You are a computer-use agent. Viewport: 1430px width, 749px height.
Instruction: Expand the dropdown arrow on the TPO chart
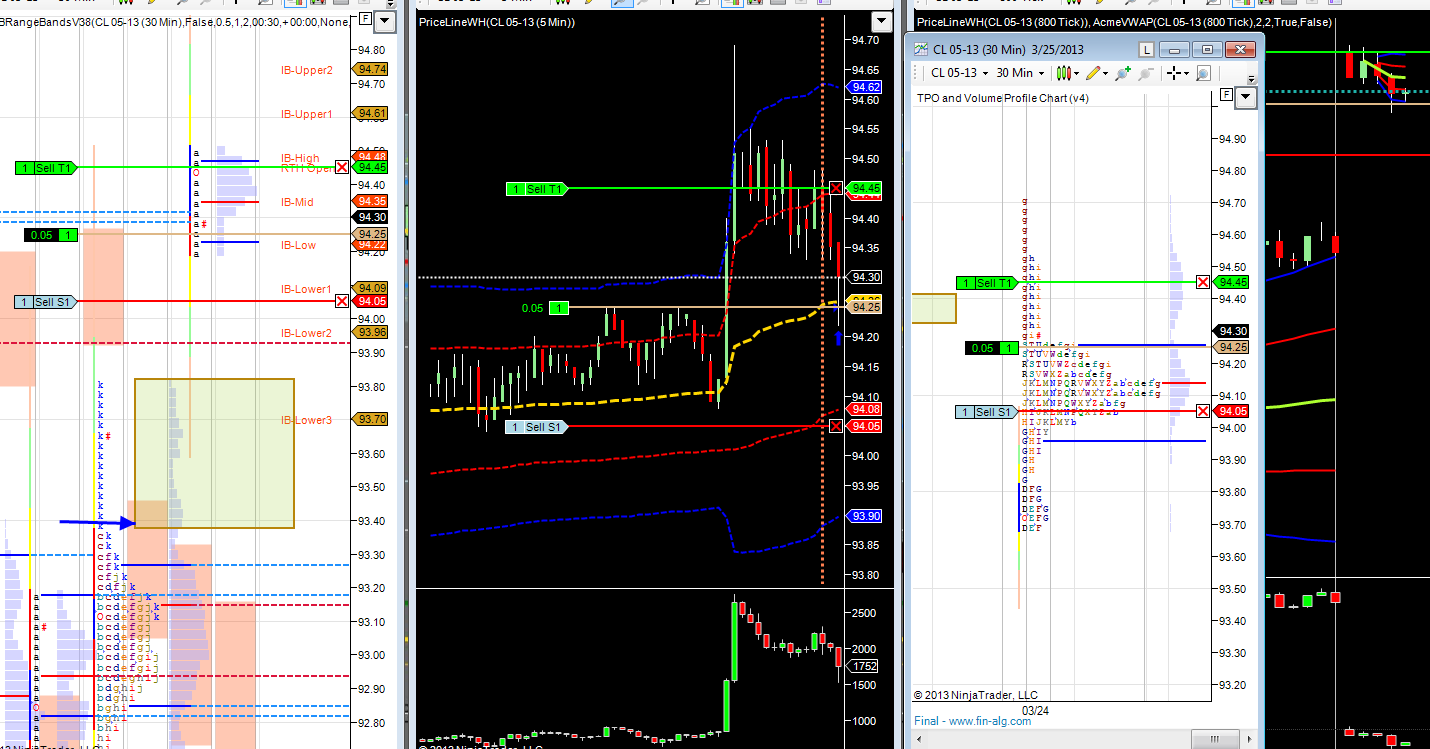(x=1245, y=97)
